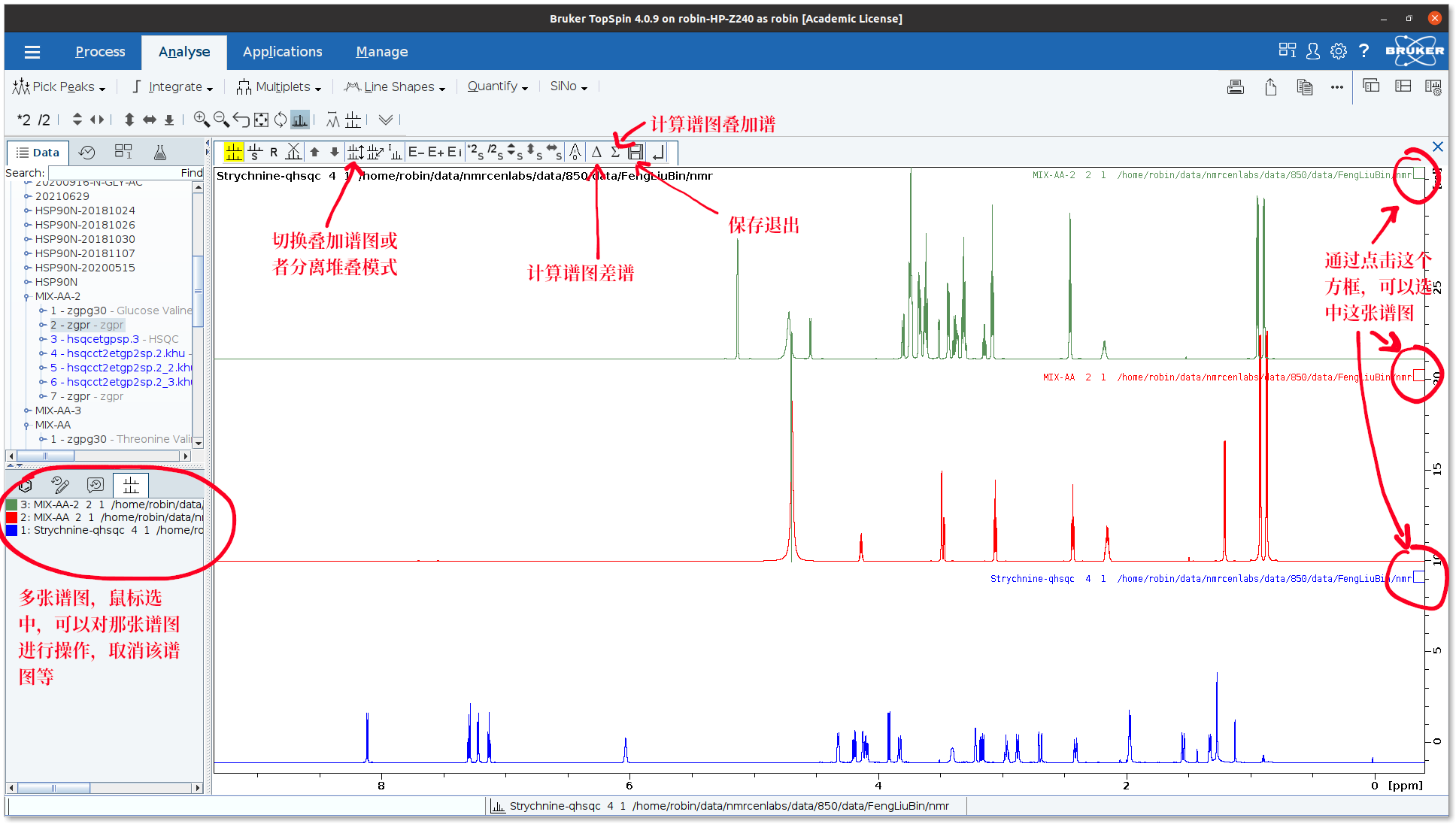The width and height of the screenshot is (1456, 824).
Task: Click the print icon
Action: click(1235, 86)
